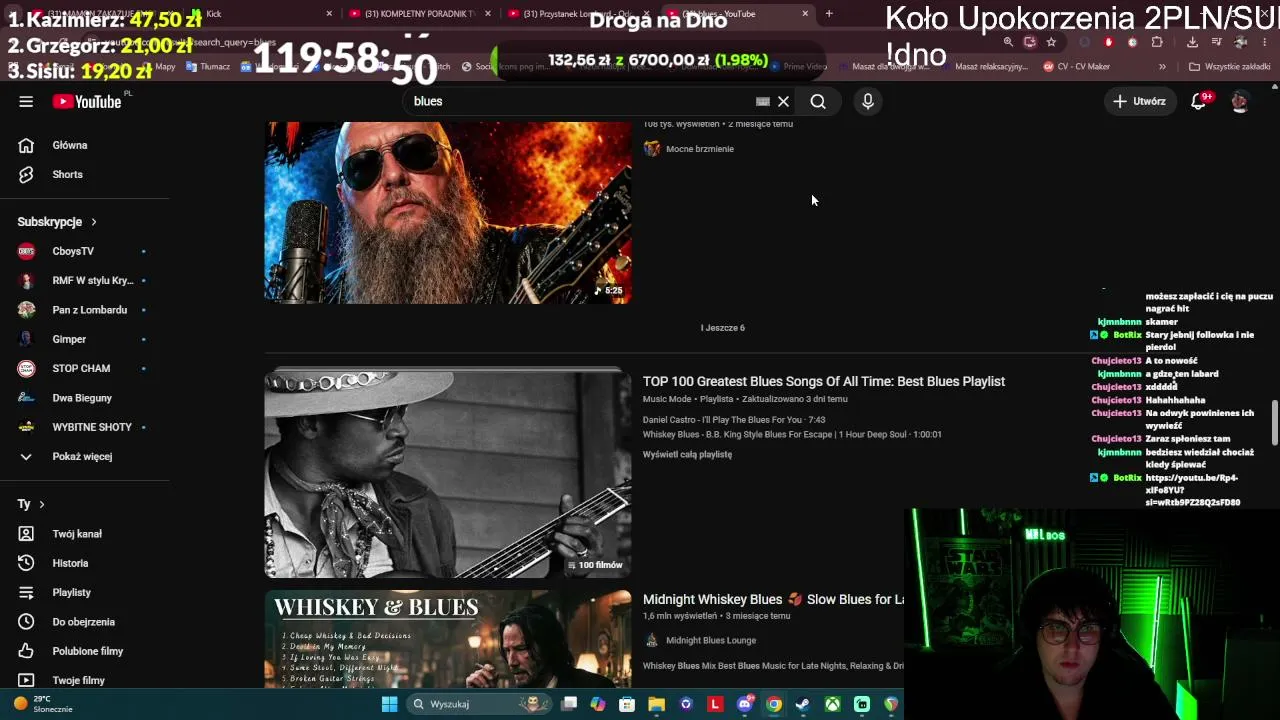Open TOP 100 Greatest Blues Songs title
The height and width of the screenshot is (720, 1280).
(x=824, y=381)
